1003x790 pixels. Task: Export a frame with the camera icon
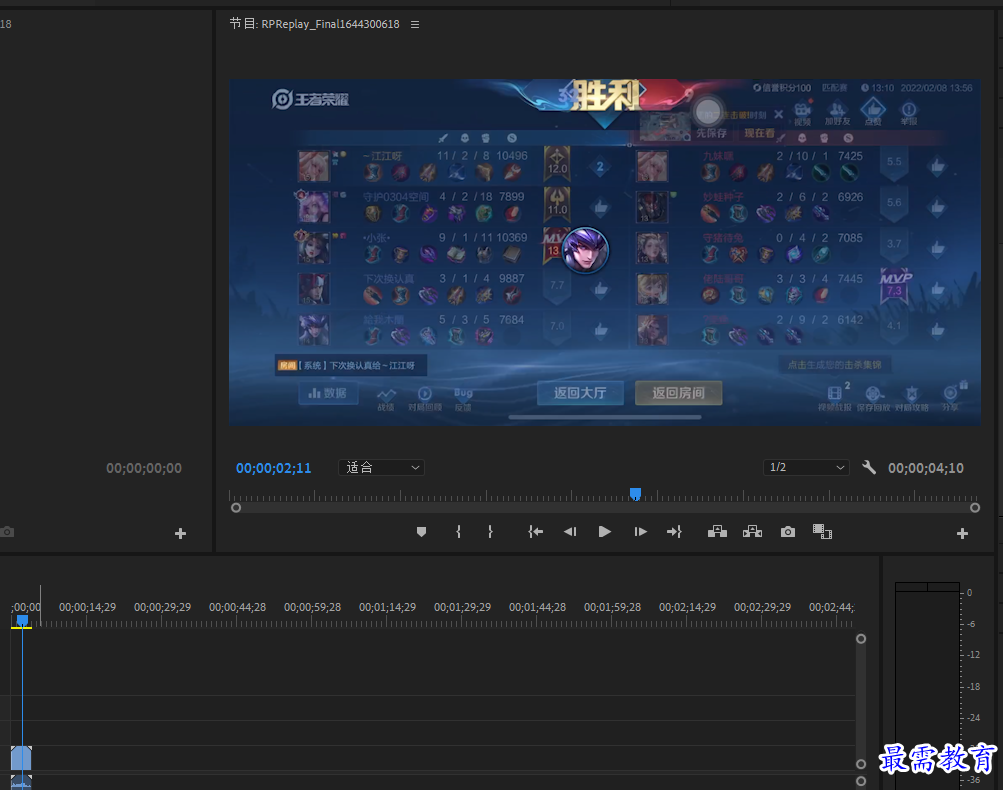(787, 532)
